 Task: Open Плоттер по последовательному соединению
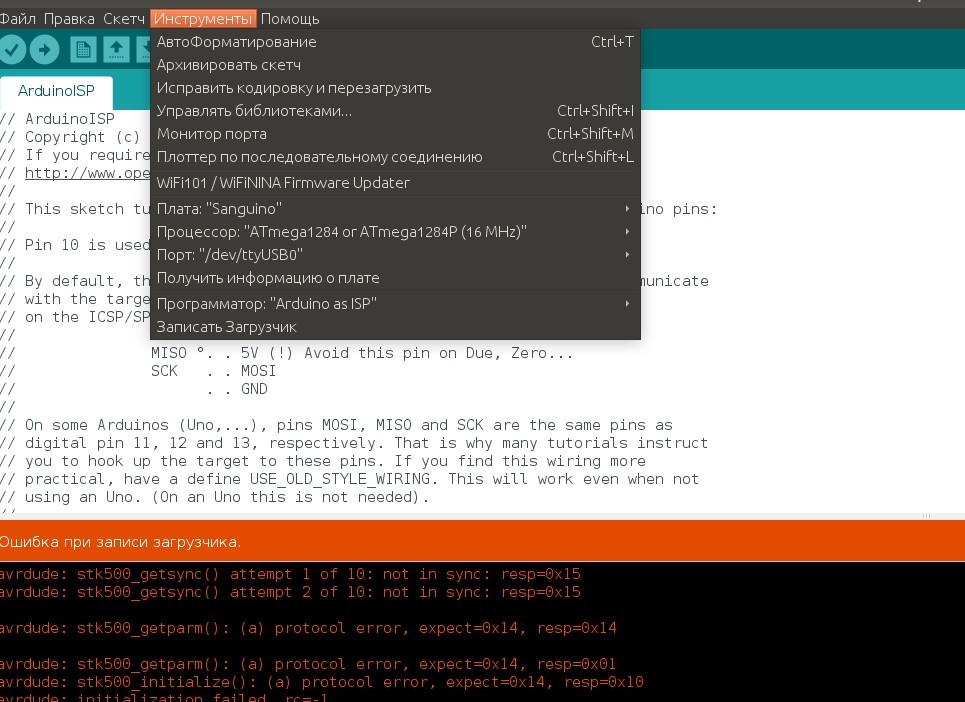pos(395,157)
